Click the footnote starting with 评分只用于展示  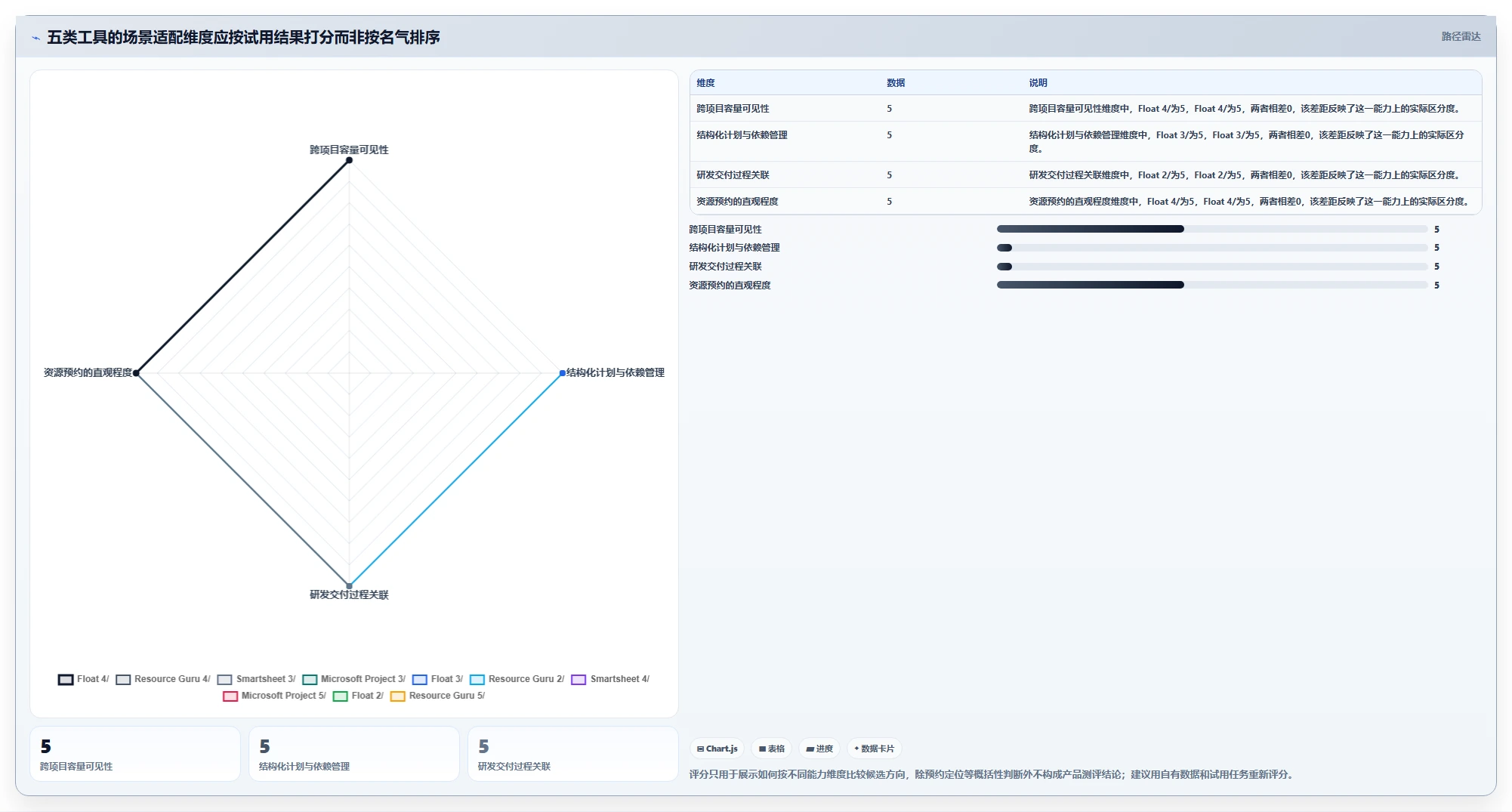coord(992,774)
